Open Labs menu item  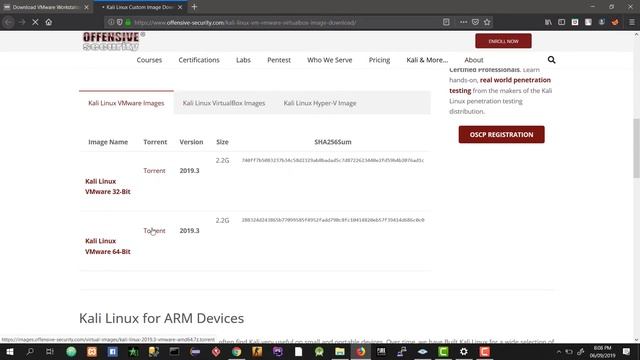pos(243,60)
